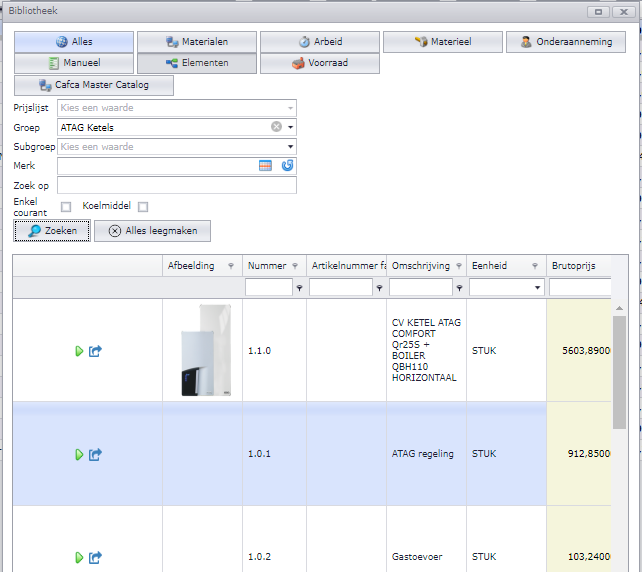Screen dimensions: 642x572
Task: Sort by the Brutoprijs column header
Action: (x=573, y=266)
